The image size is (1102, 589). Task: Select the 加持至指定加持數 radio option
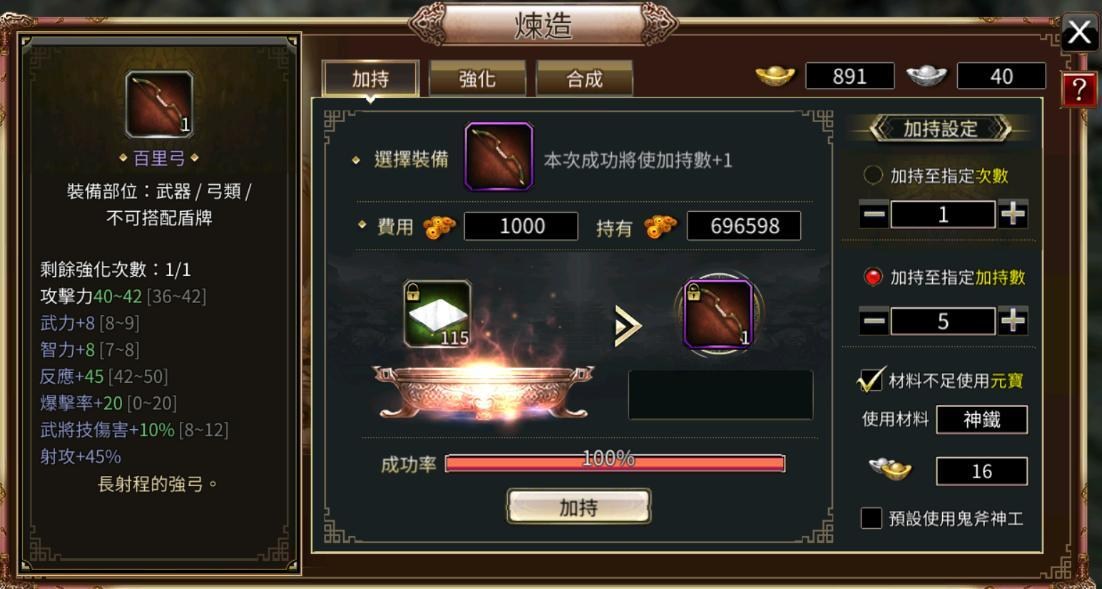[873, 277]
